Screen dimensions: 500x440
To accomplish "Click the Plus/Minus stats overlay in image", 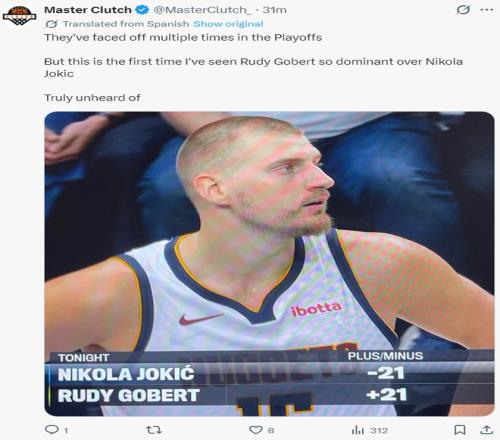I will [269, 380].
